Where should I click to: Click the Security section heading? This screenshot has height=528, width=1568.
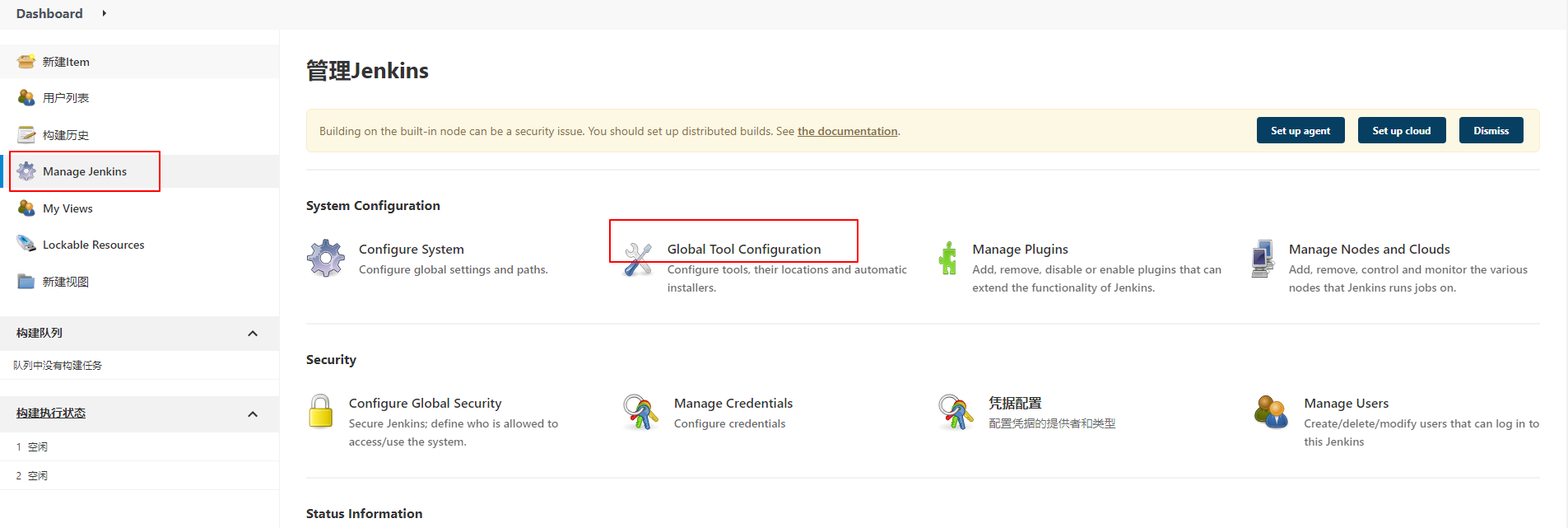click(x=331, y=359)
